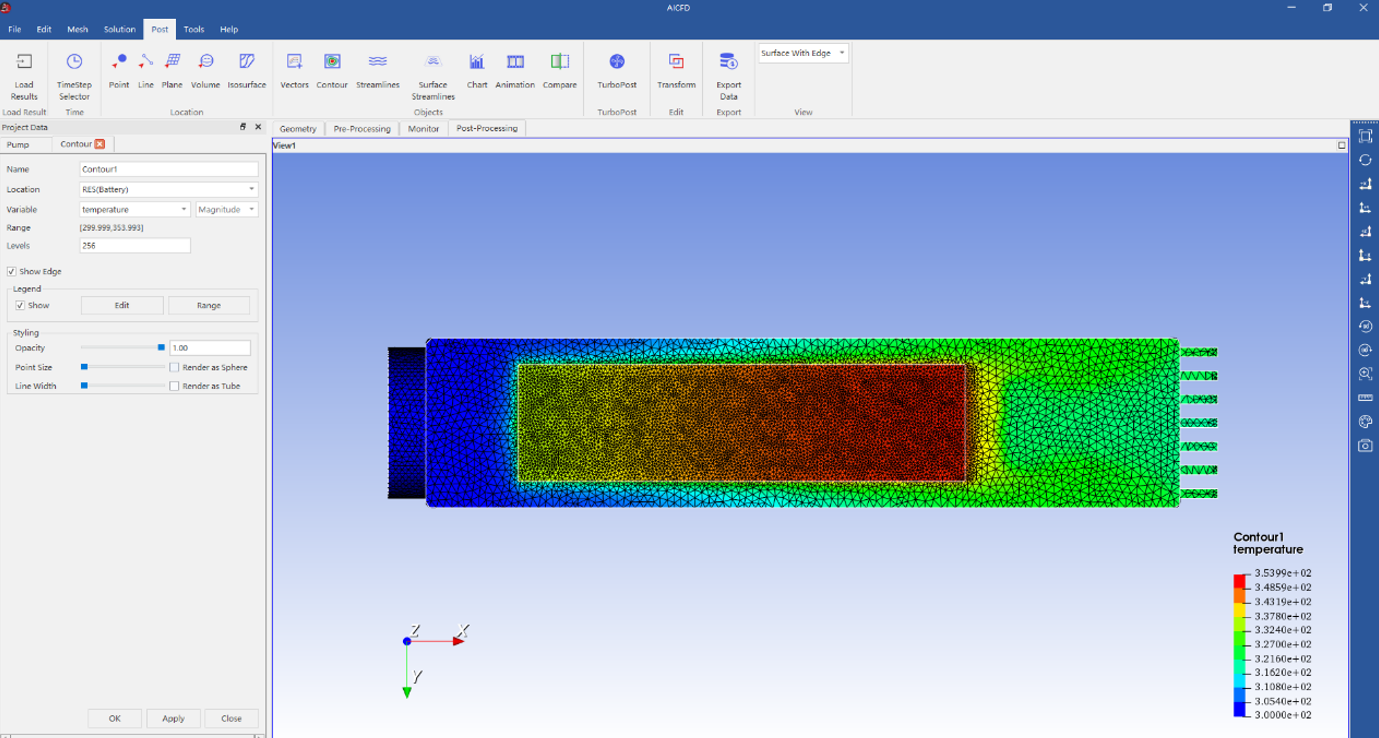The width and height of the screenshot is (1379, 738).
Task: Click the Name field Contour1
Action: [x=169, y=169]
